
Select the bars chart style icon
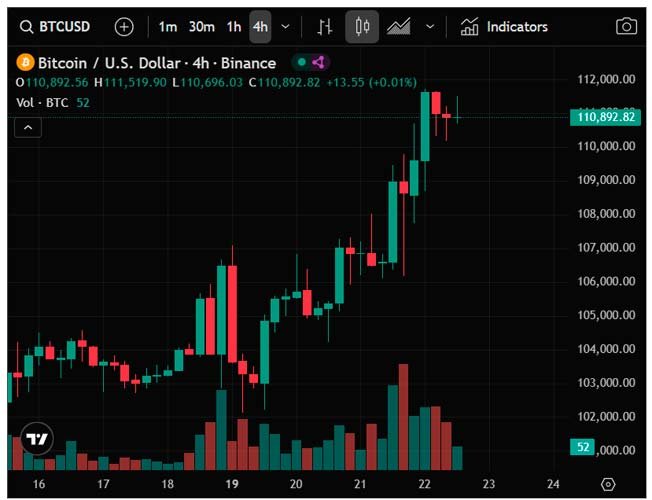click(x=325, y=27)
